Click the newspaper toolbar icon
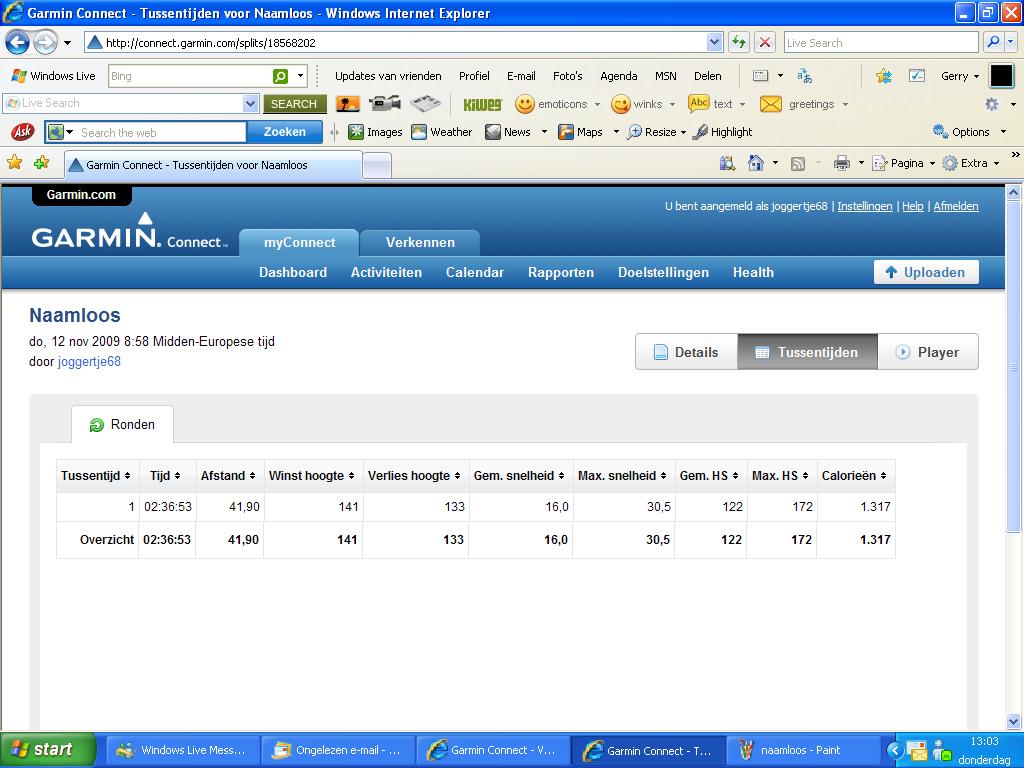1024x768 pixels. pyautogui.click(x=425, y=103)
